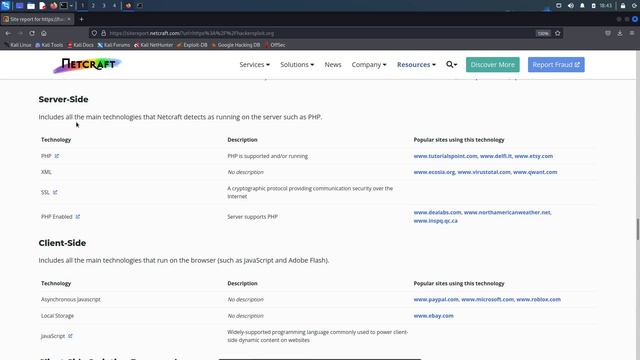The width and height of the screenshot is (640, 360).
Task: Select the terminal window button in the taskbar
Action: [140, 6]
